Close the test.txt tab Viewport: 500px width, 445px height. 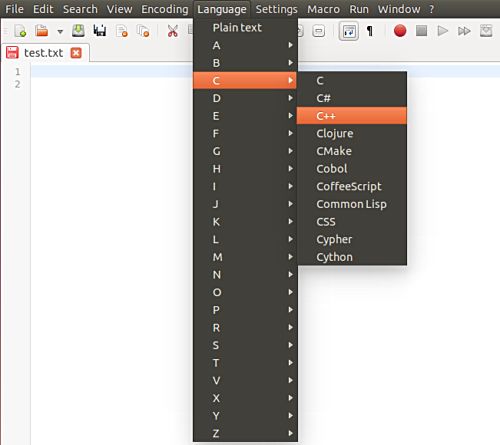click(x=76, y=53)
